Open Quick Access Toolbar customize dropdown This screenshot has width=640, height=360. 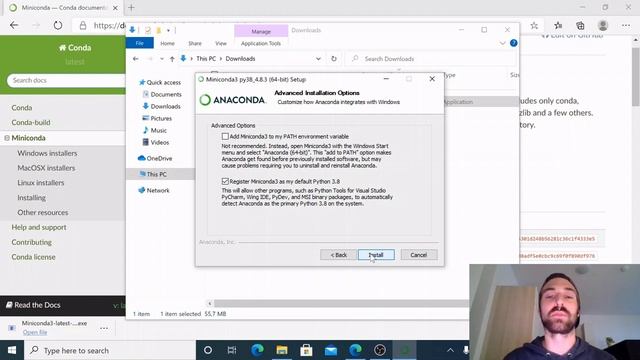(x=168, y=30)
